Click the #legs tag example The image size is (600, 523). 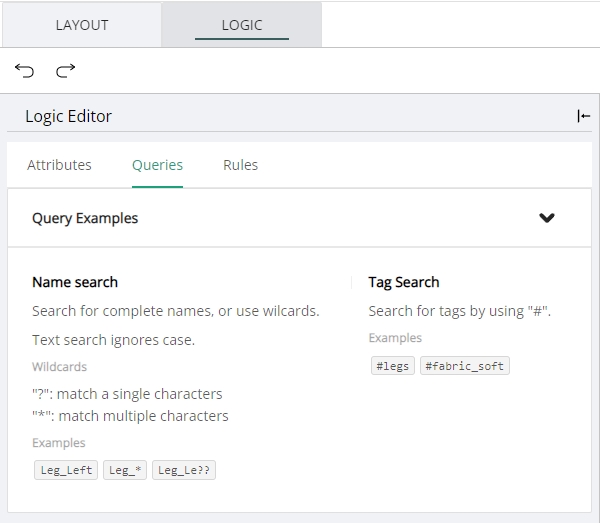391,366
